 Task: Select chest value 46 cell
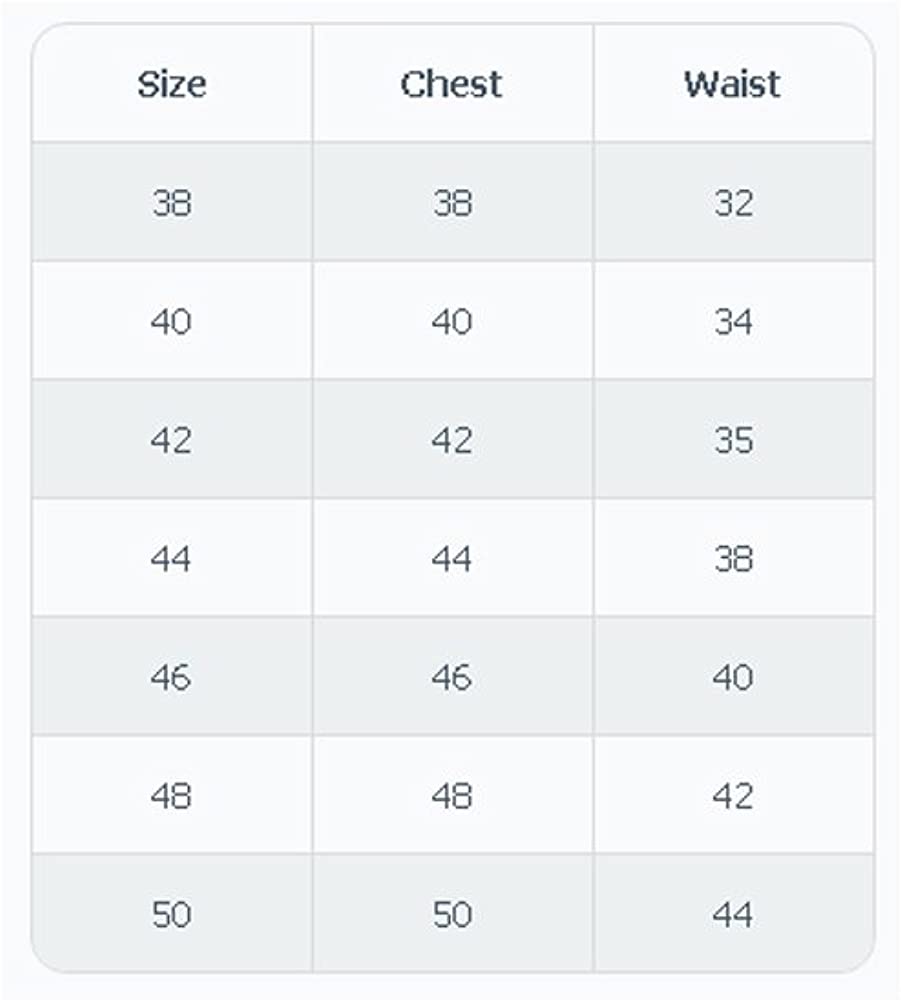click(x=452, y=678)
